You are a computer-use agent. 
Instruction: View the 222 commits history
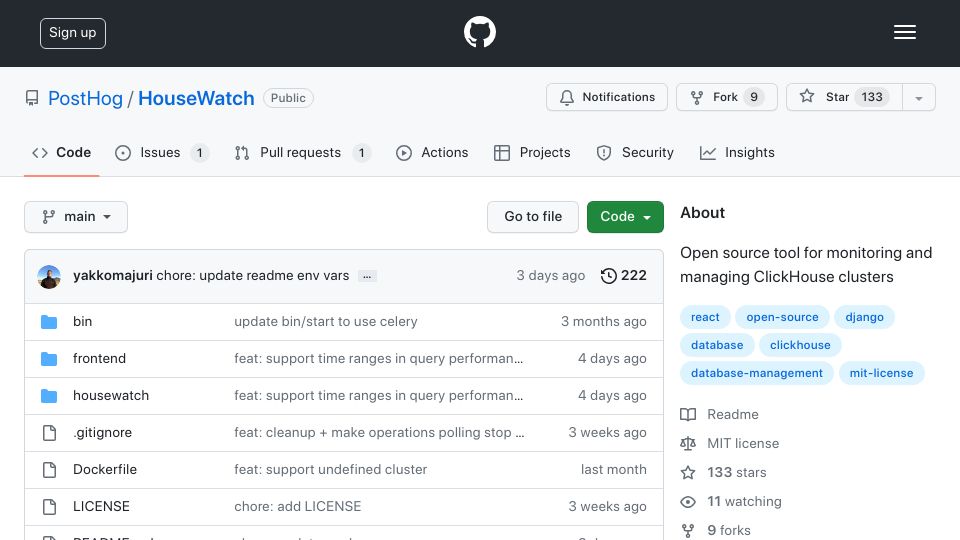point(623,276)
